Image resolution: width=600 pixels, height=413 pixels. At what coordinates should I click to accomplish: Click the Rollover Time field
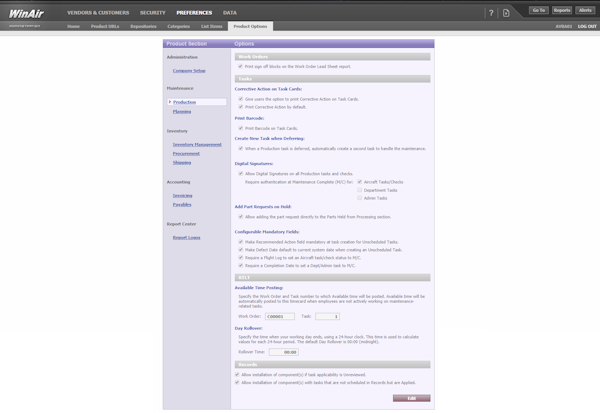[283, 352]
